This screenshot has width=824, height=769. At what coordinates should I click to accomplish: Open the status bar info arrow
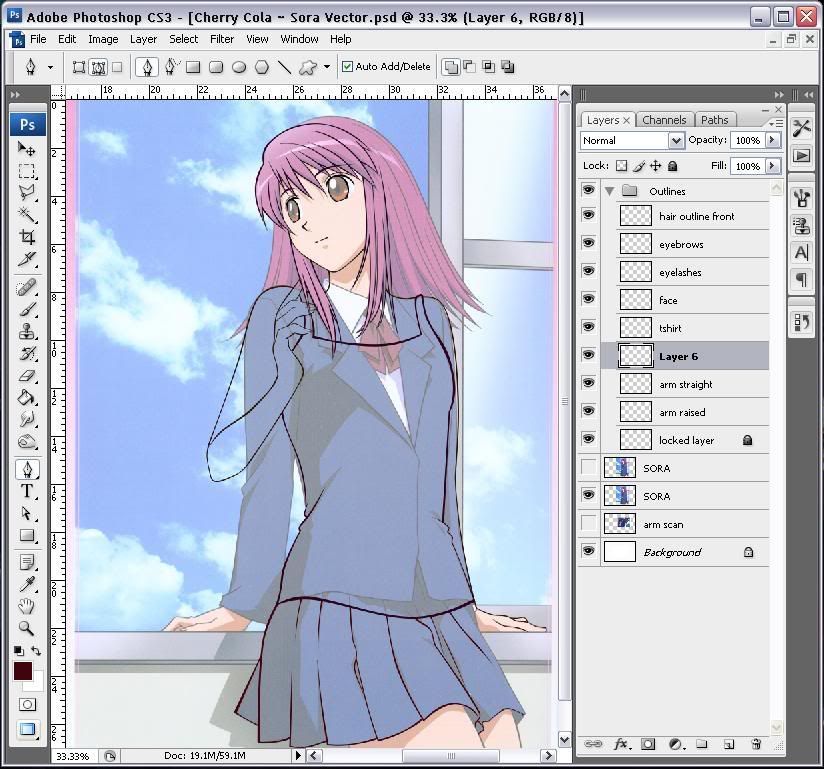pos(298,755)
